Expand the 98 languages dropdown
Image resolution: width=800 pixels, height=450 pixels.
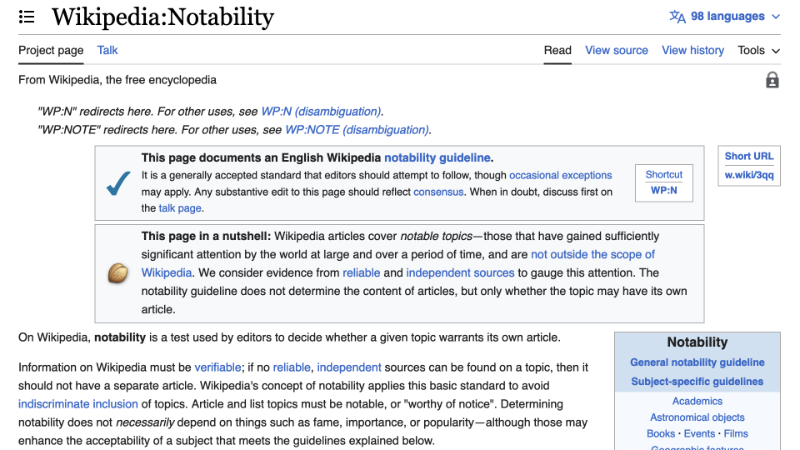pos(725,16)
